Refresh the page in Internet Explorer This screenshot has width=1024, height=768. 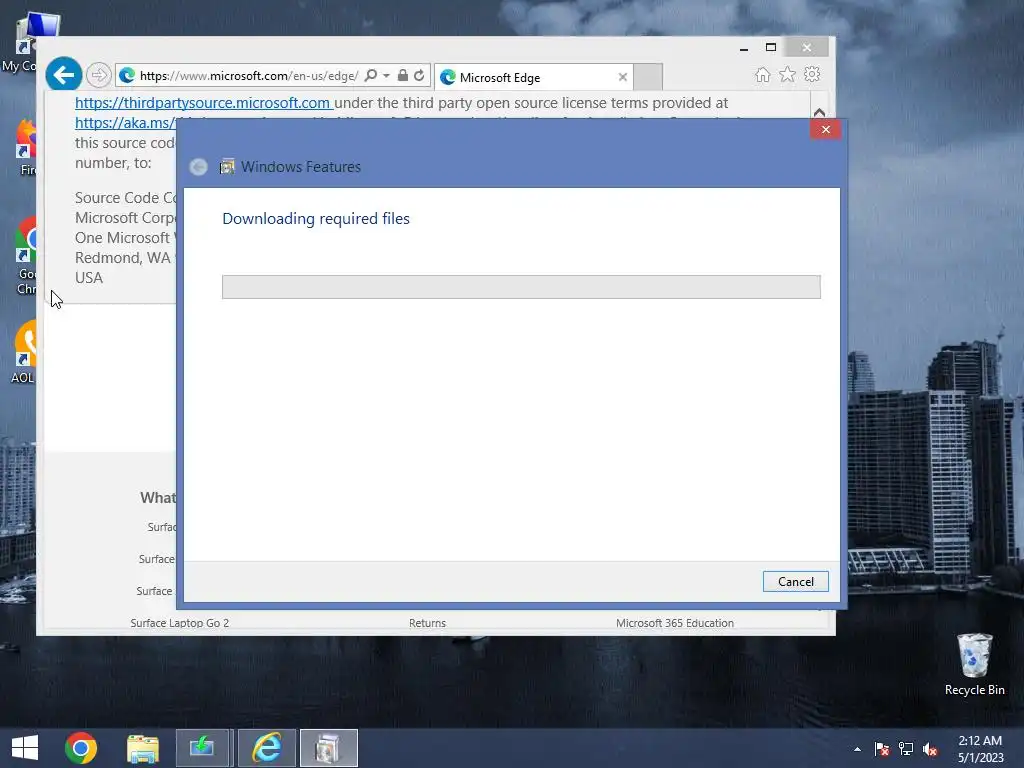419,75
